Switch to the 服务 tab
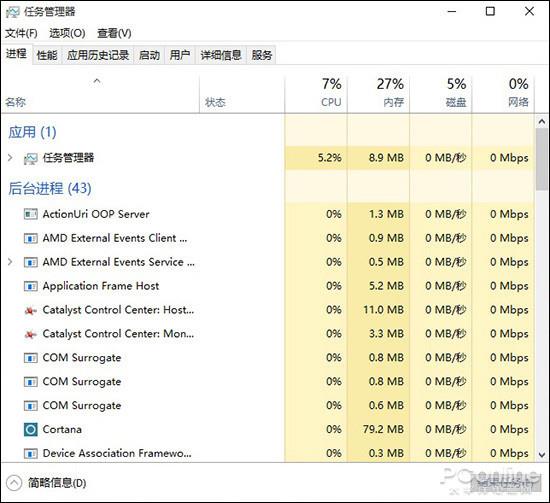 click(262, 55)
